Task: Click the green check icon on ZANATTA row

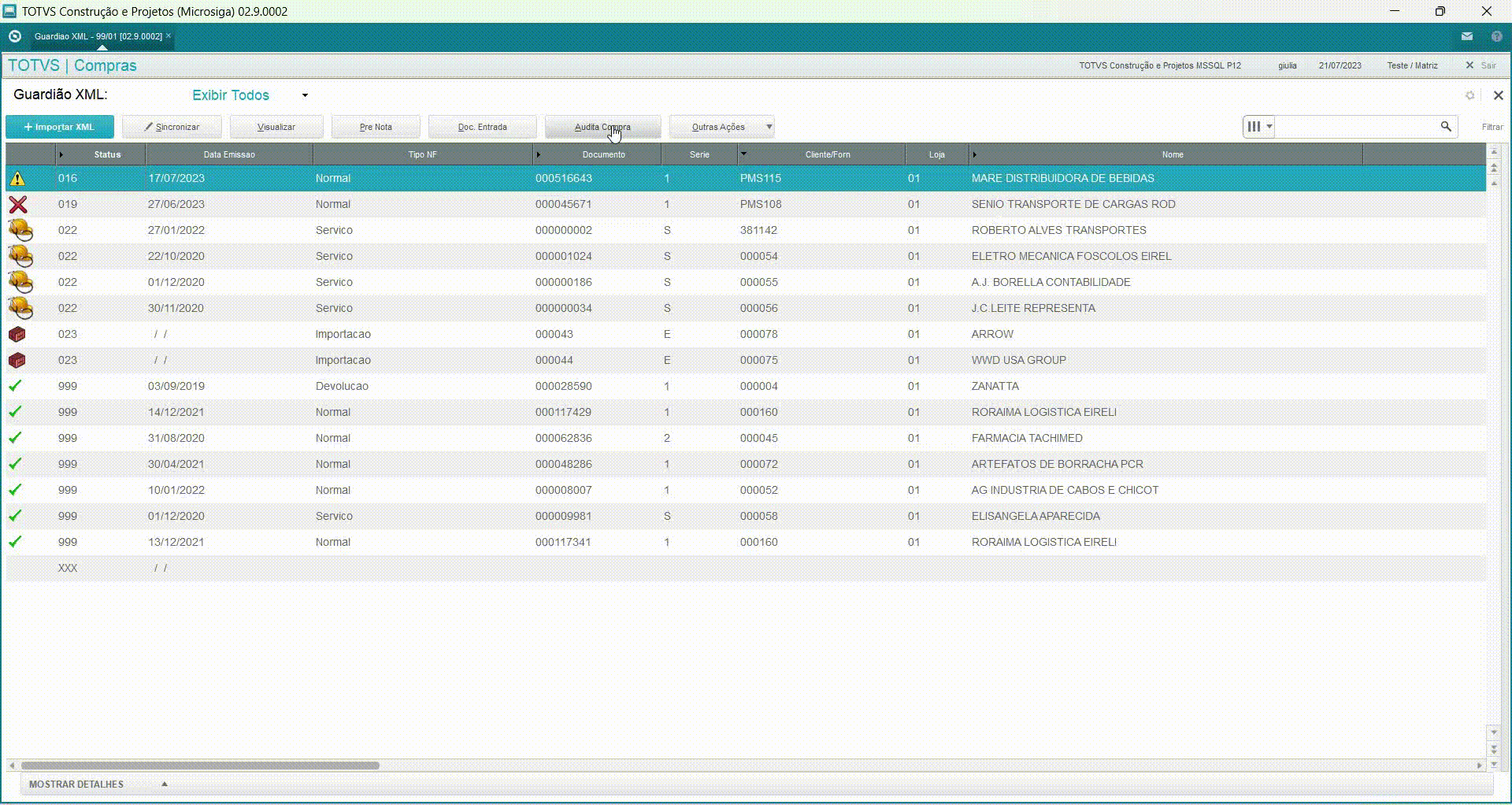Action: [x=15, y=386]
